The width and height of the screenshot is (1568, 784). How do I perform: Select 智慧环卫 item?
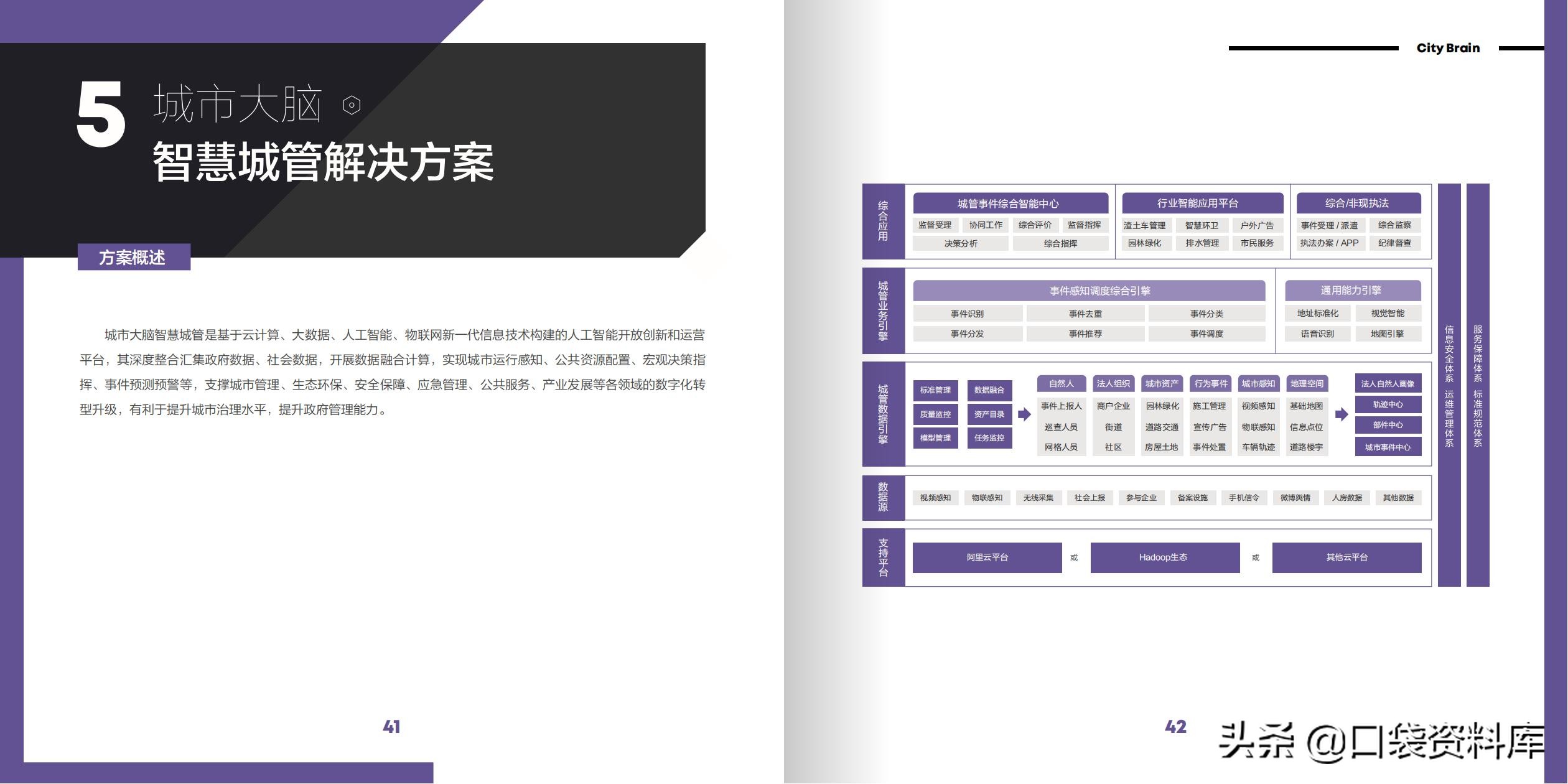tap(1202, 225)
